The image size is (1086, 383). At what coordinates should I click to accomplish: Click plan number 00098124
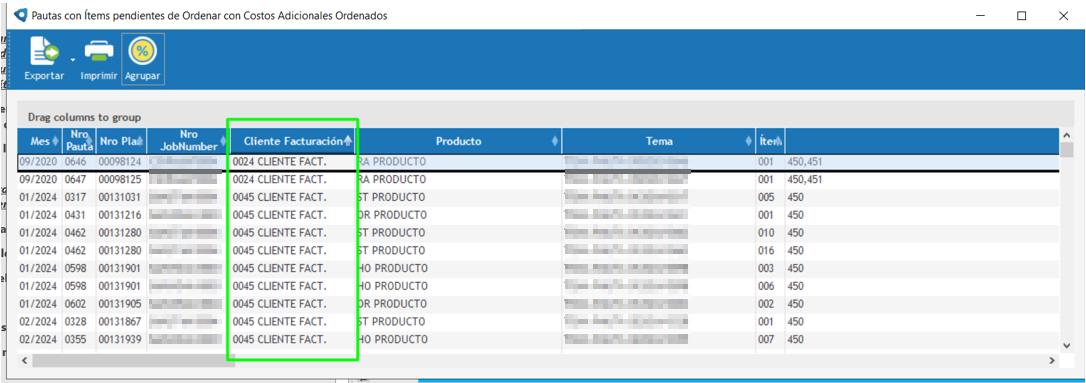(119, 161)
